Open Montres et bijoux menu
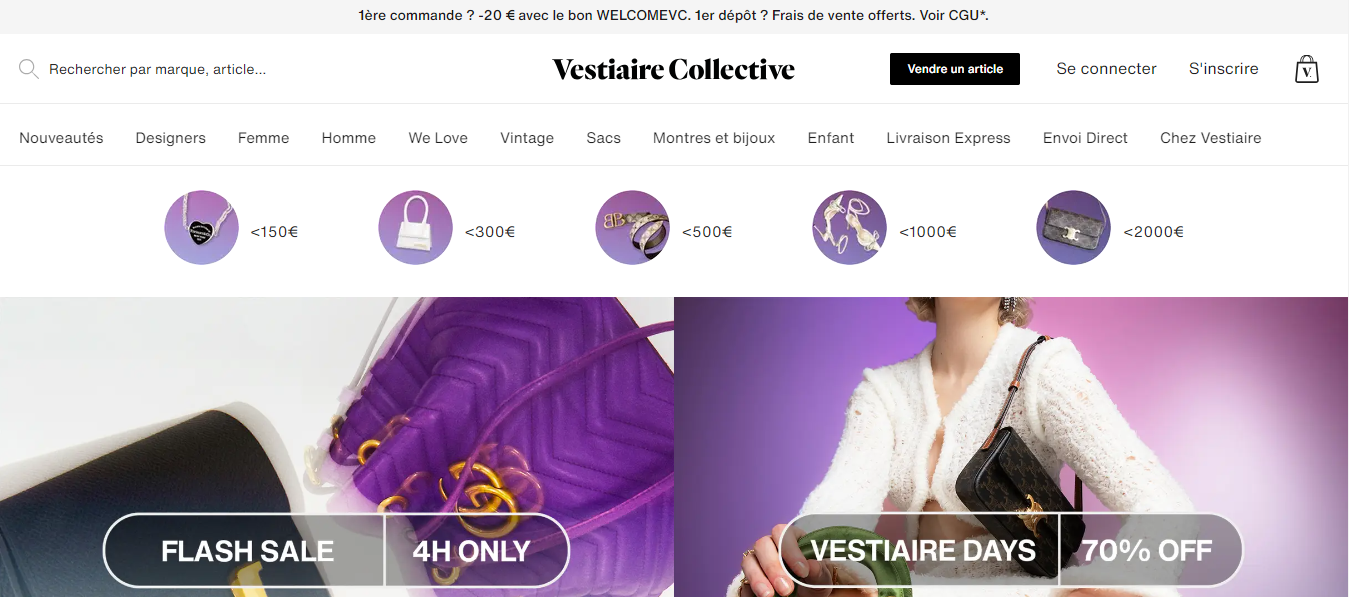The height and width of the screenshot is (597, 1349). pyautogui.click(x=714, y=138)
